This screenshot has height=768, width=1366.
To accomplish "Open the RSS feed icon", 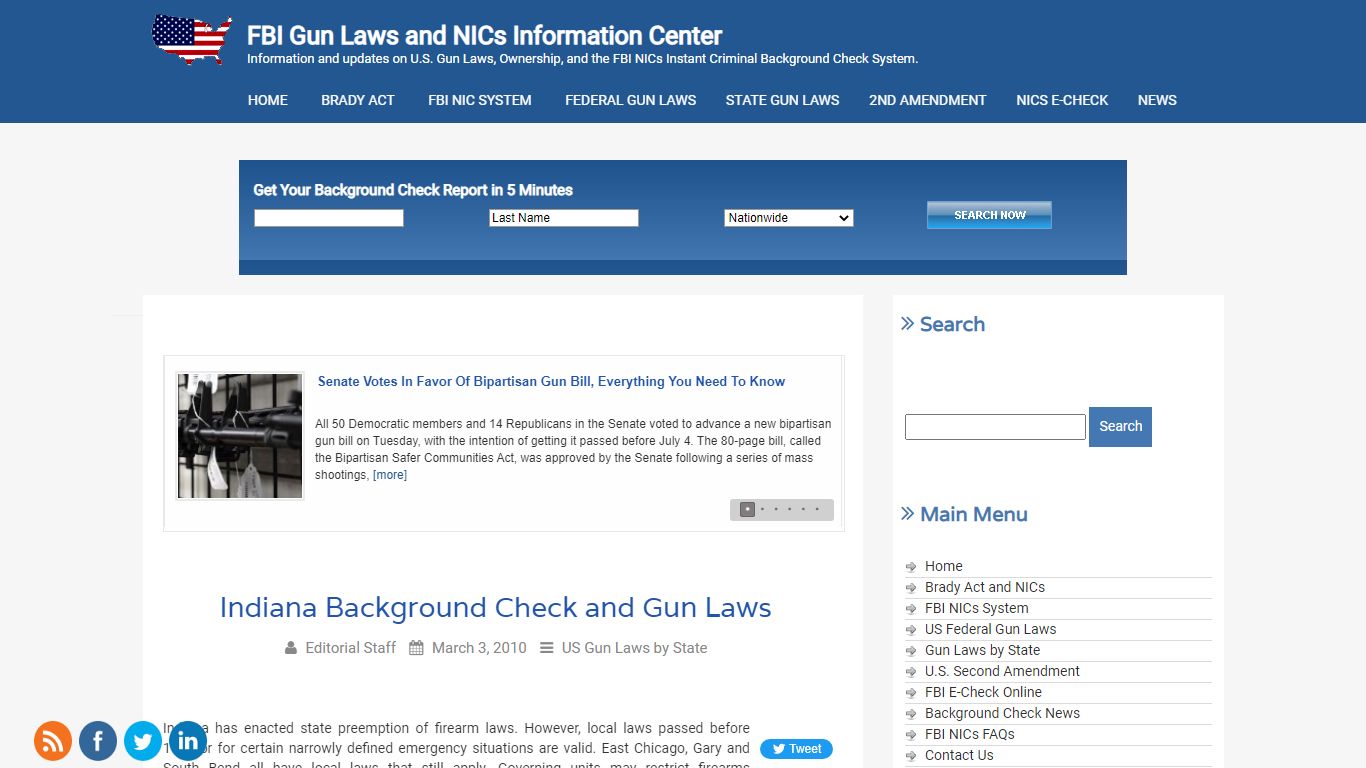I will coord(53,741).
